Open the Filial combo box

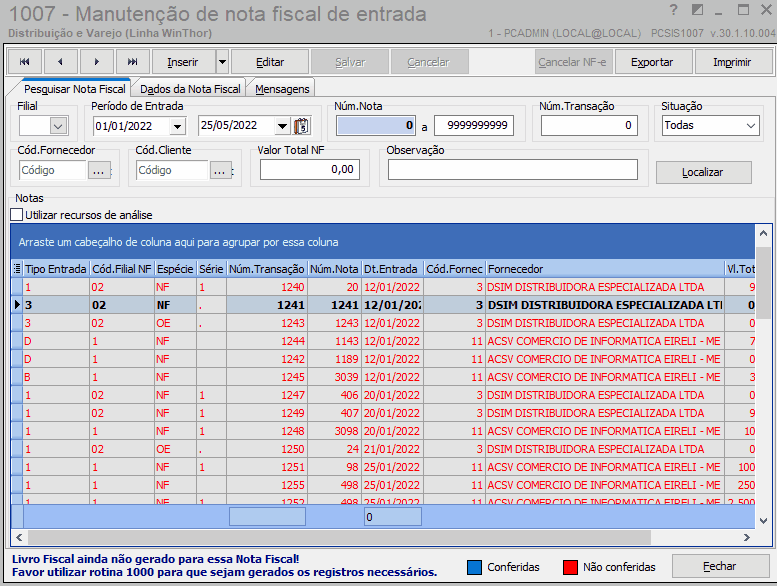coord(44,126)
